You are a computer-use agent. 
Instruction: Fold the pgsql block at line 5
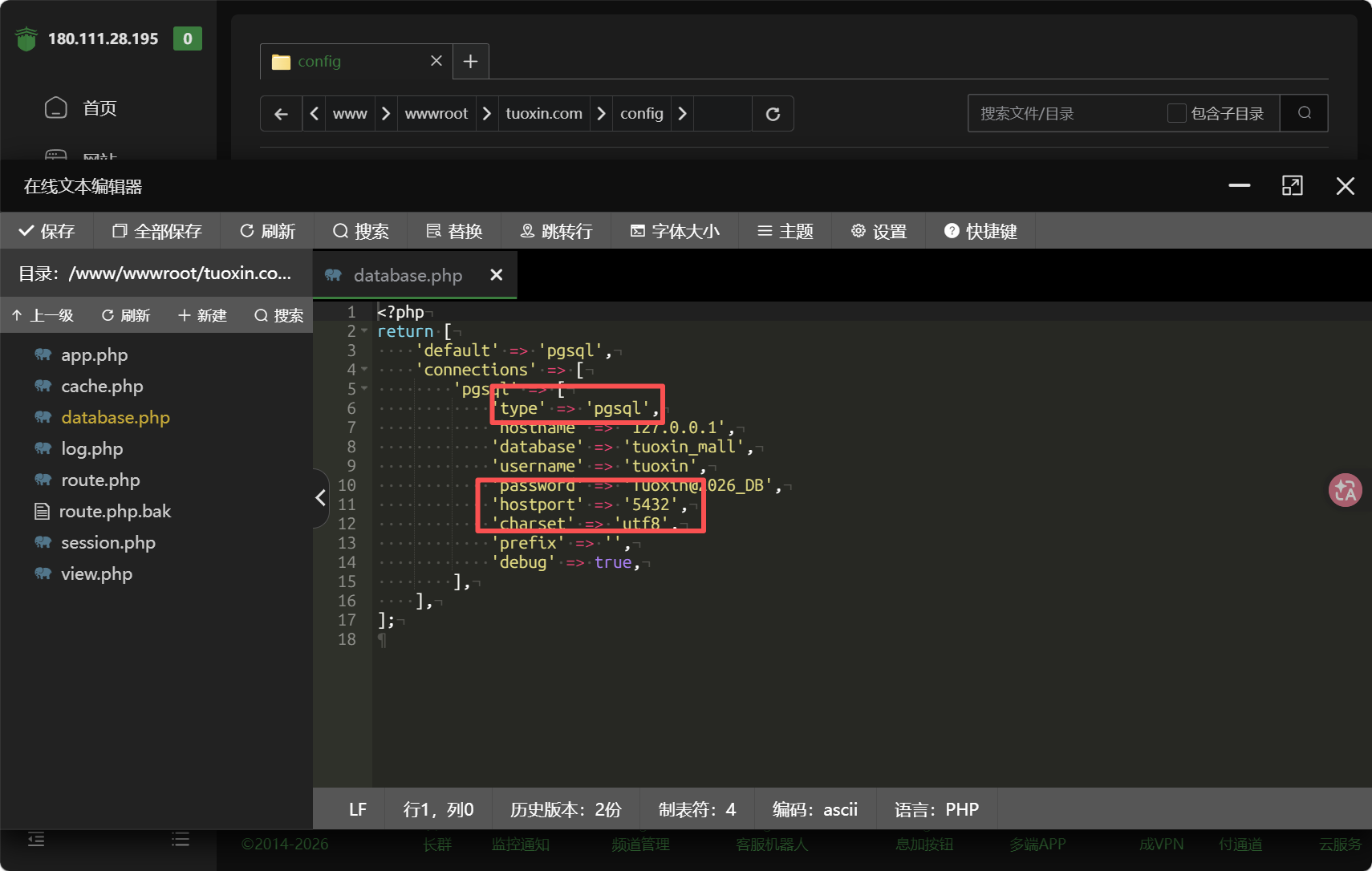point(364,389)
